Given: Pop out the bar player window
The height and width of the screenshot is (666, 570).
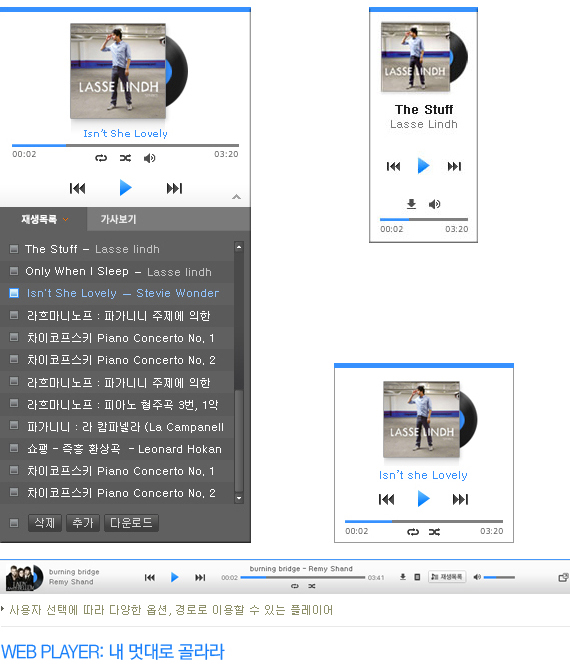Looking at the screenshot, I should [x=563, y=577].
